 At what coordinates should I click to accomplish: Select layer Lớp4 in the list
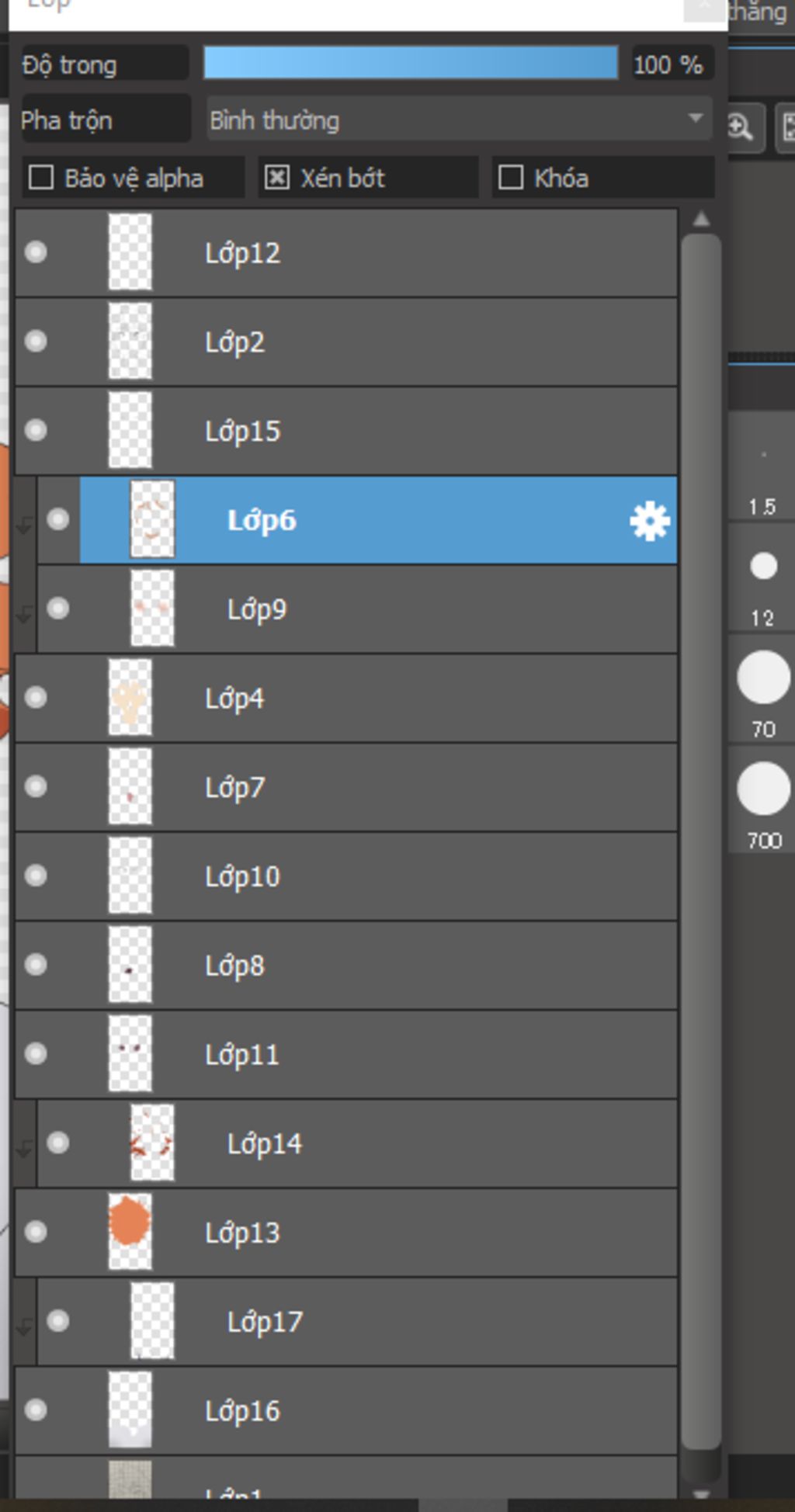[x=346, y=699]
